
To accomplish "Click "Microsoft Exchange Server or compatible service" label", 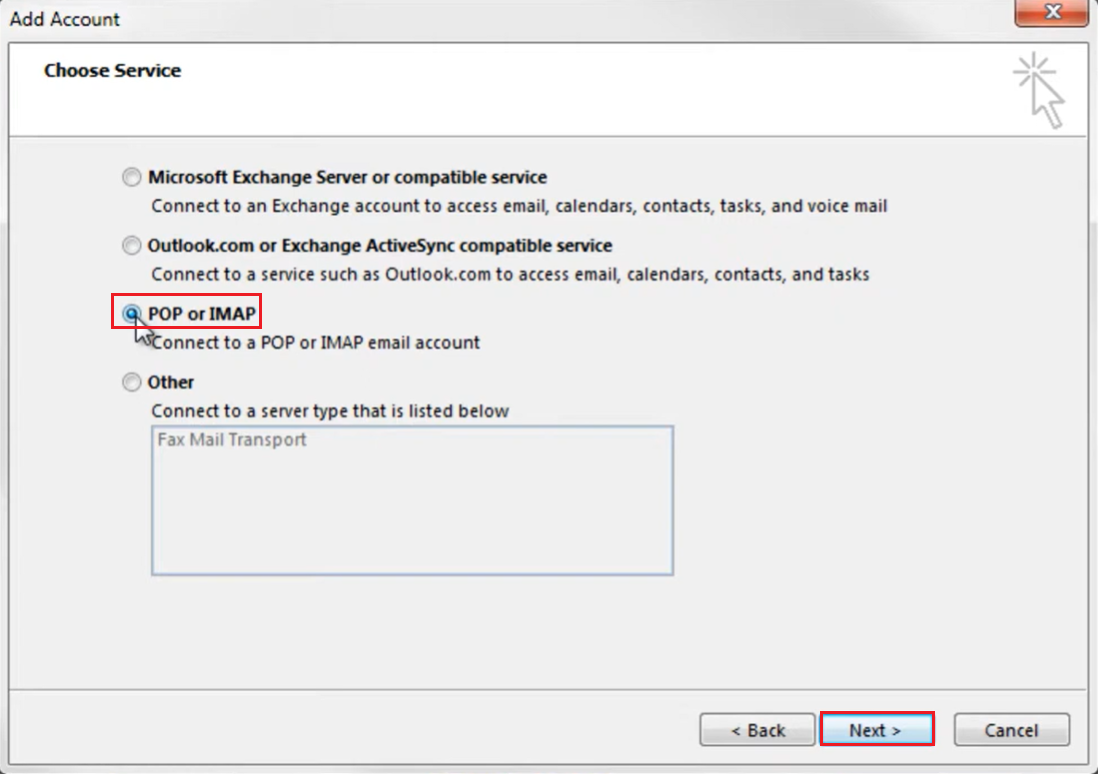I will pyautogui.click(x=347, y=178).
